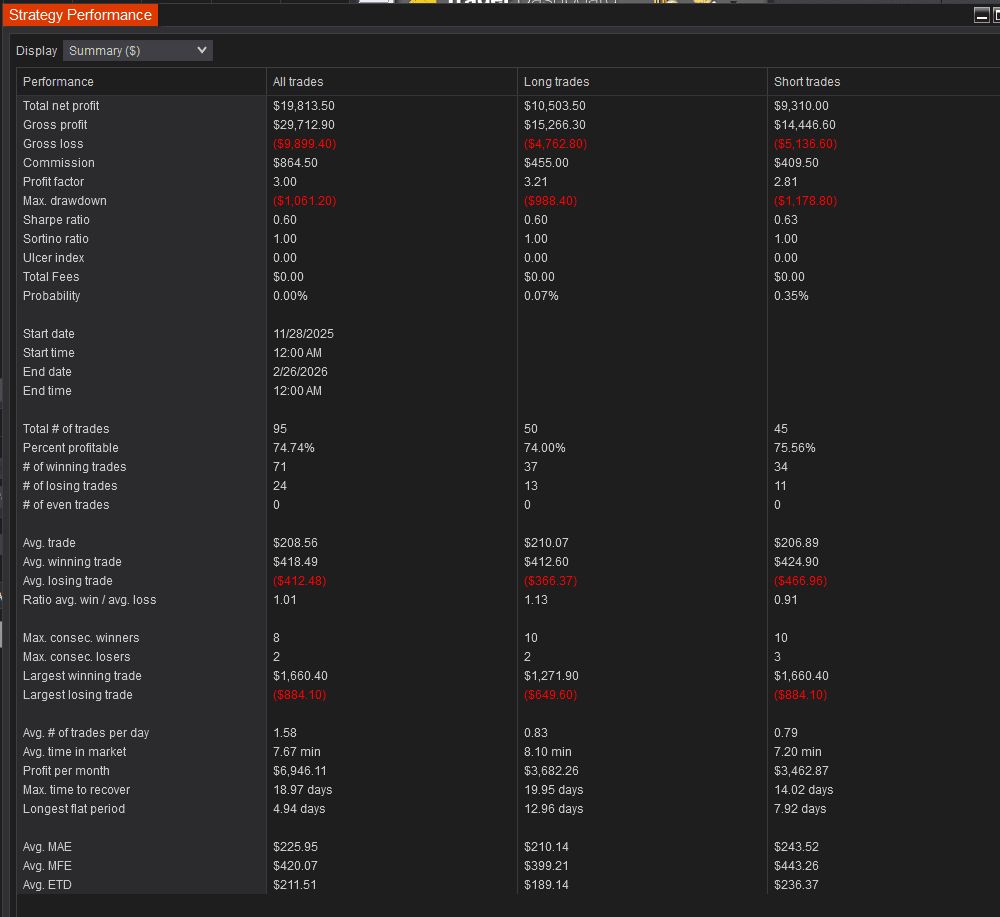Click the Percent profitable row label
Screen dimensions: 1000x917
70,448
